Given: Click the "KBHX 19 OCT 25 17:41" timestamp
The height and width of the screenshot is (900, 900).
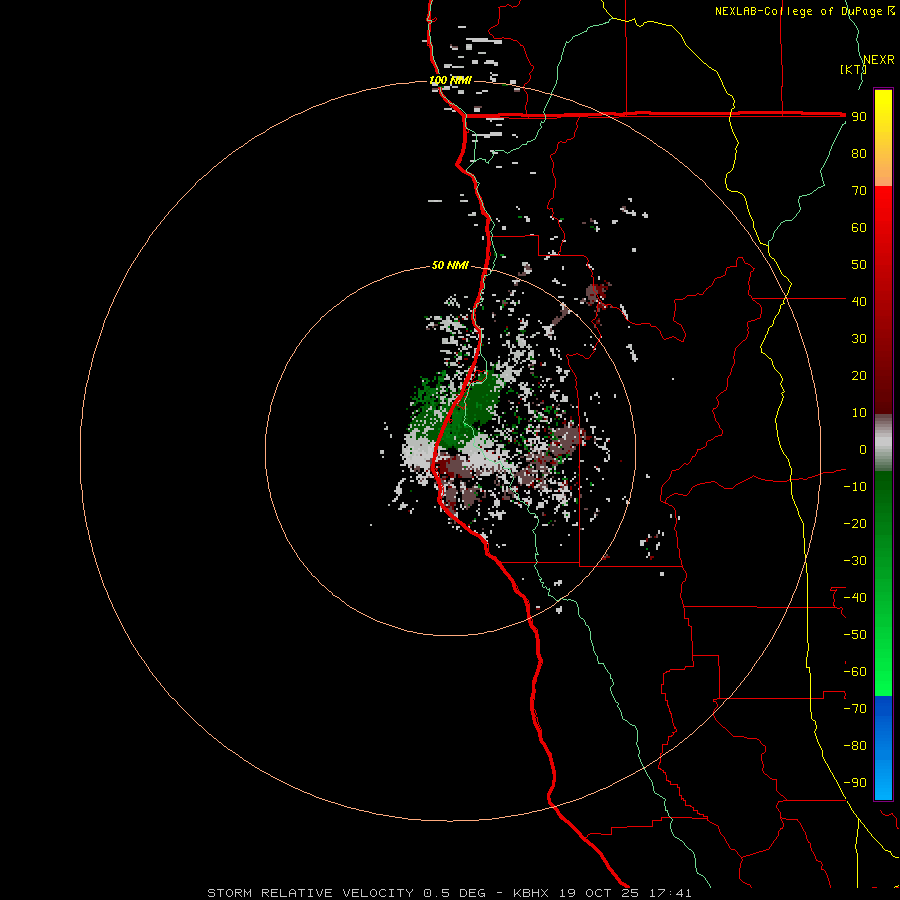Looking at the screenshot, I should point(602,893).
